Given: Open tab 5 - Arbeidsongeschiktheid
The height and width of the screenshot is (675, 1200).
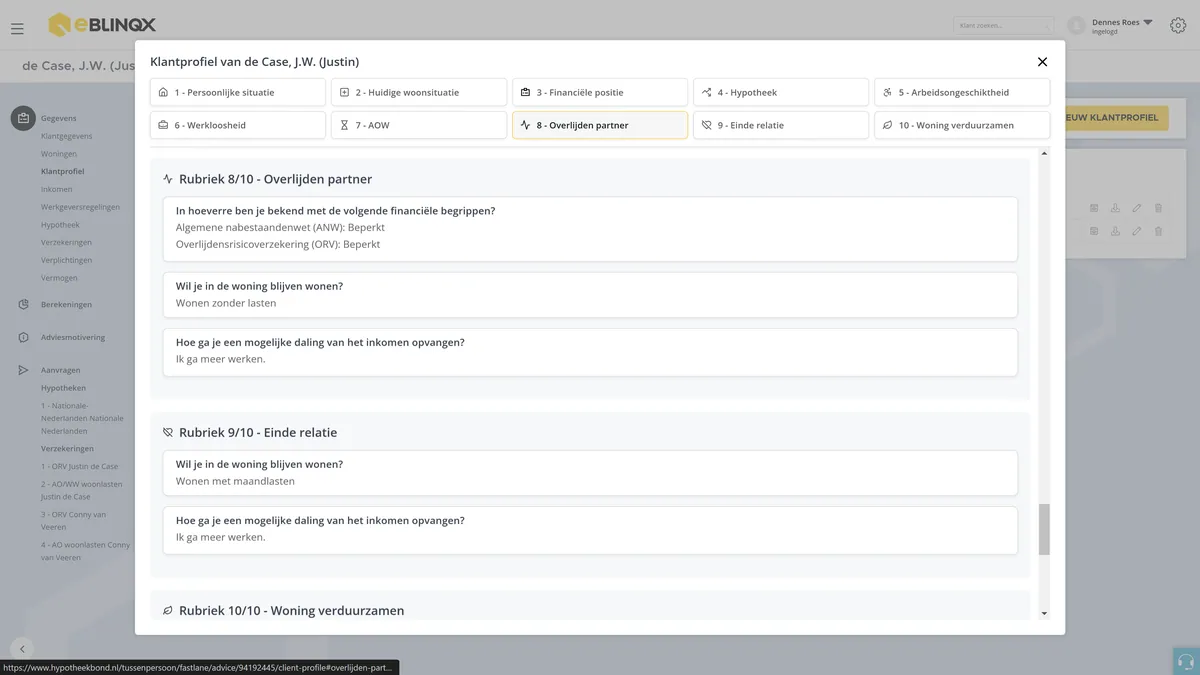Looking at the screenshot, I should point(962,92).
